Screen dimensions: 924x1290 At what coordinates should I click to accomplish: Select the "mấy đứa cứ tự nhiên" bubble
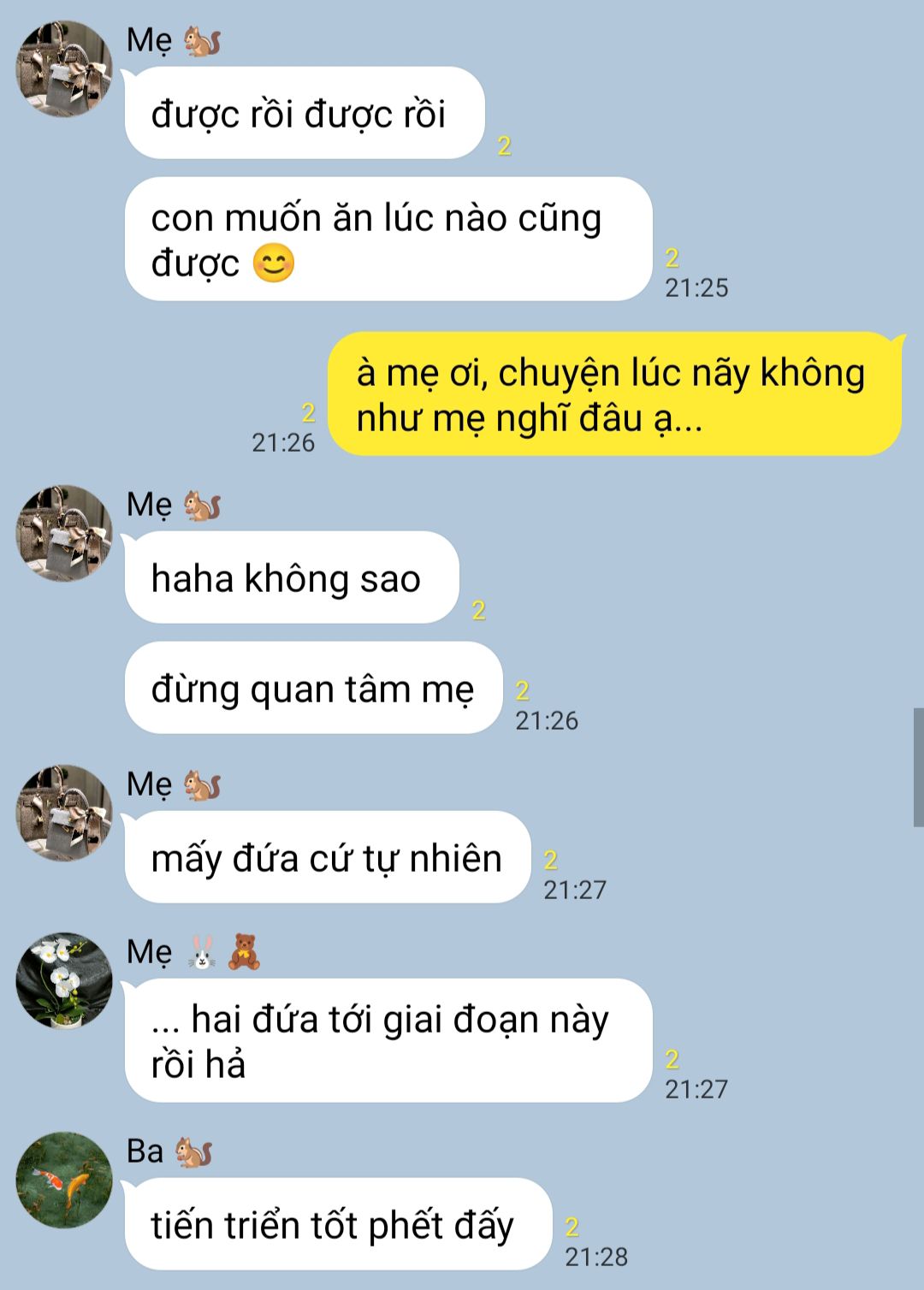point(328,857)
